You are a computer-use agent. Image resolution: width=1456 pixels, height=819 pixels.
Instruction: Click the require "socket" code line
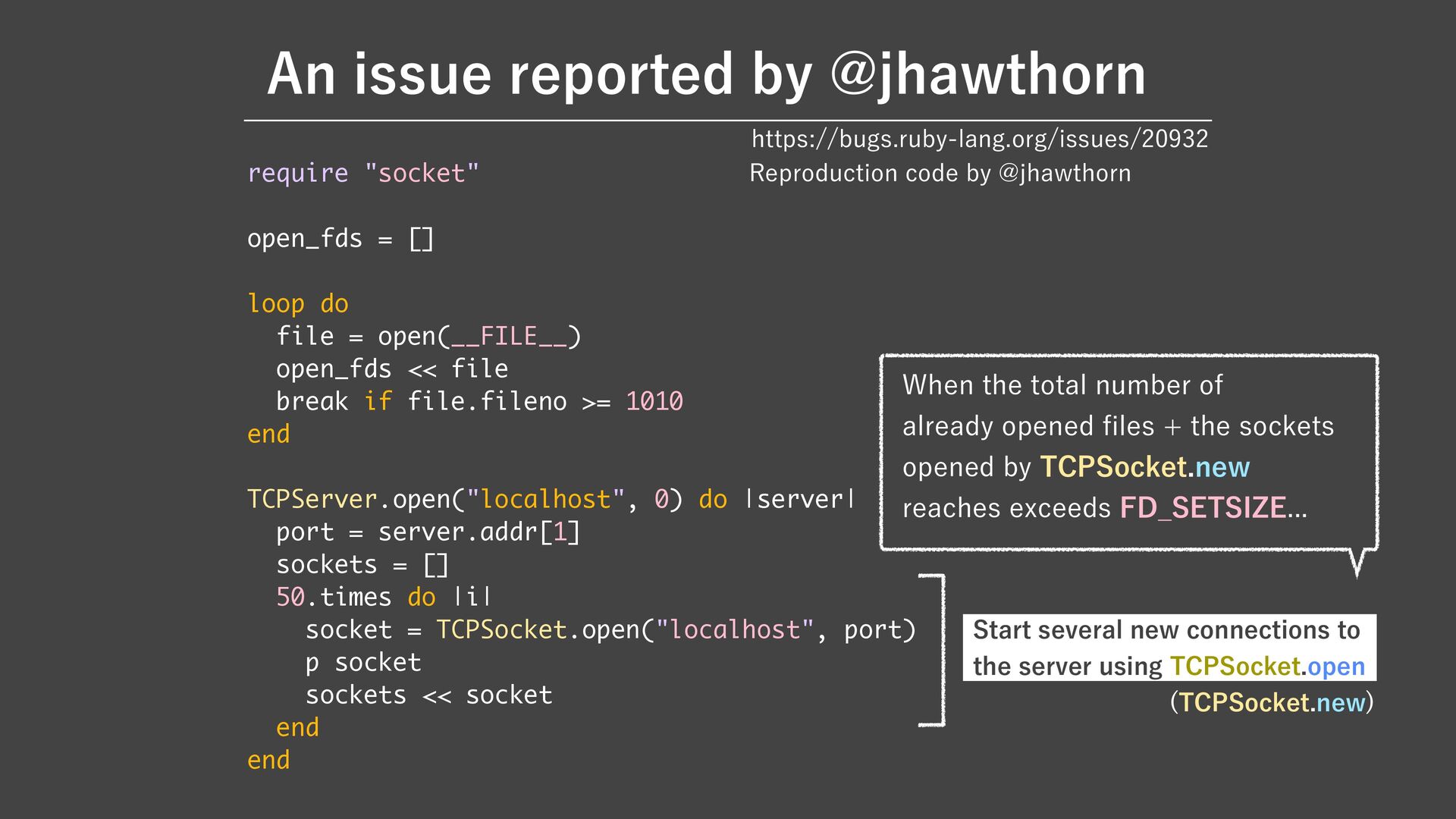pos(363,173)
